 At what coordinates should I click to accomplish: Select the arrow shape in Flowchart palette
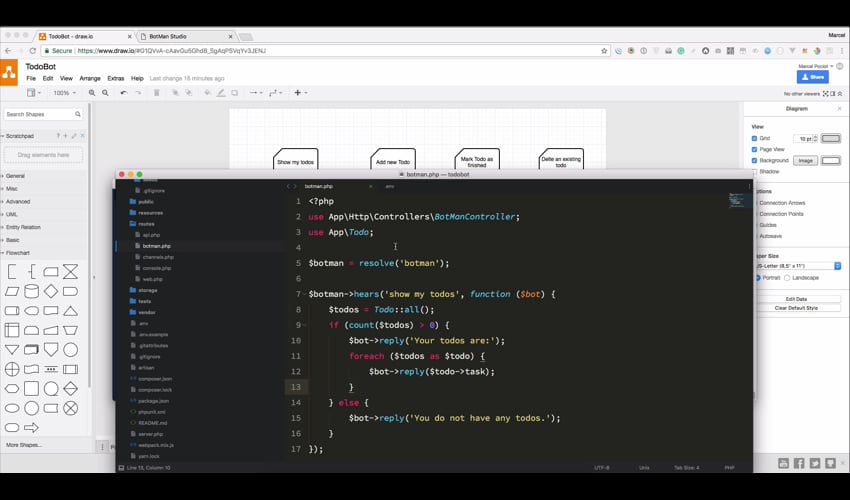click(x=31, y=427)
